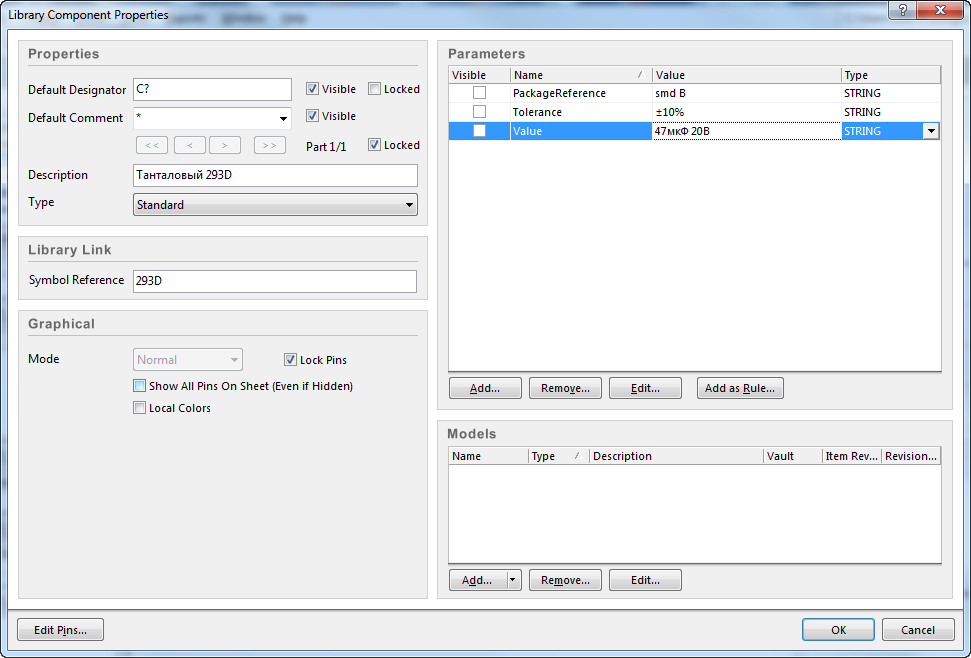Viewport: 971px width, 658px height.
Task: Click Remove... under Models
Action: pos(565,580)
